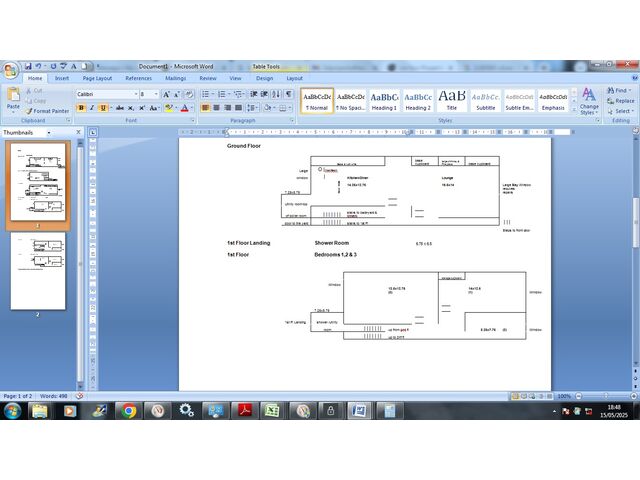Image resolution: width=640 pixels, height=480 pixels.
Task: Click the Paste icon in Clipboard group
Action: [x=13, y=97]
